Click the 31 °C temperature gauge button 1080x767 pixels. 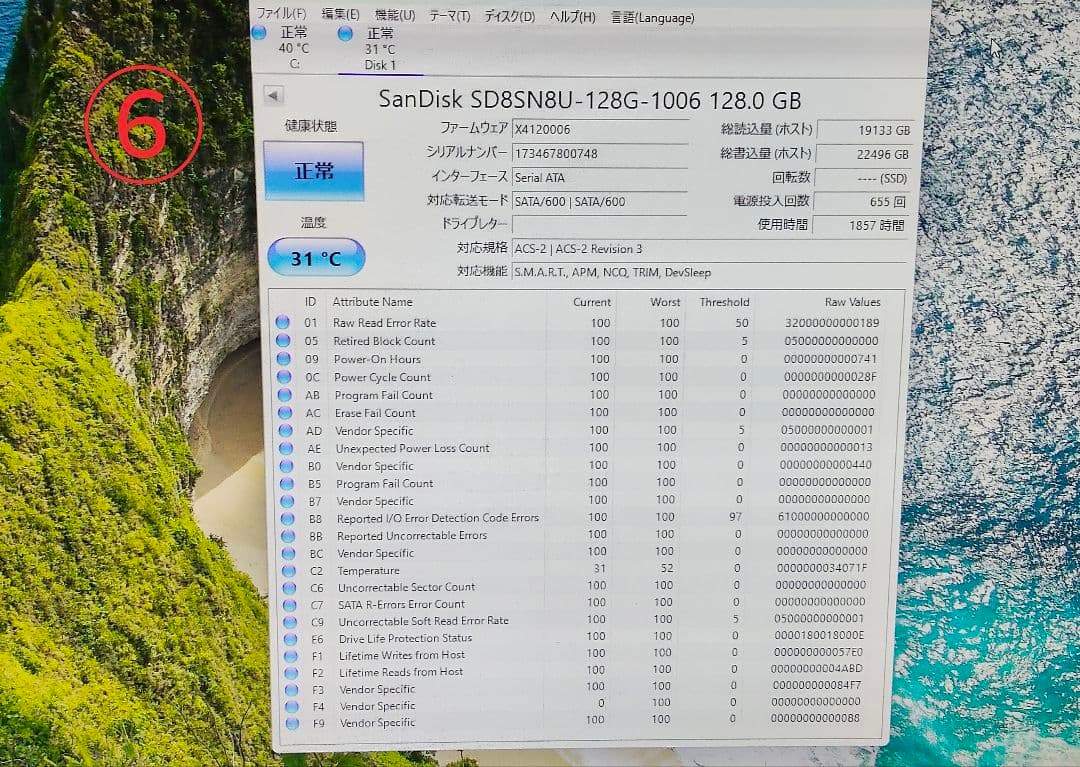[316, 257]
